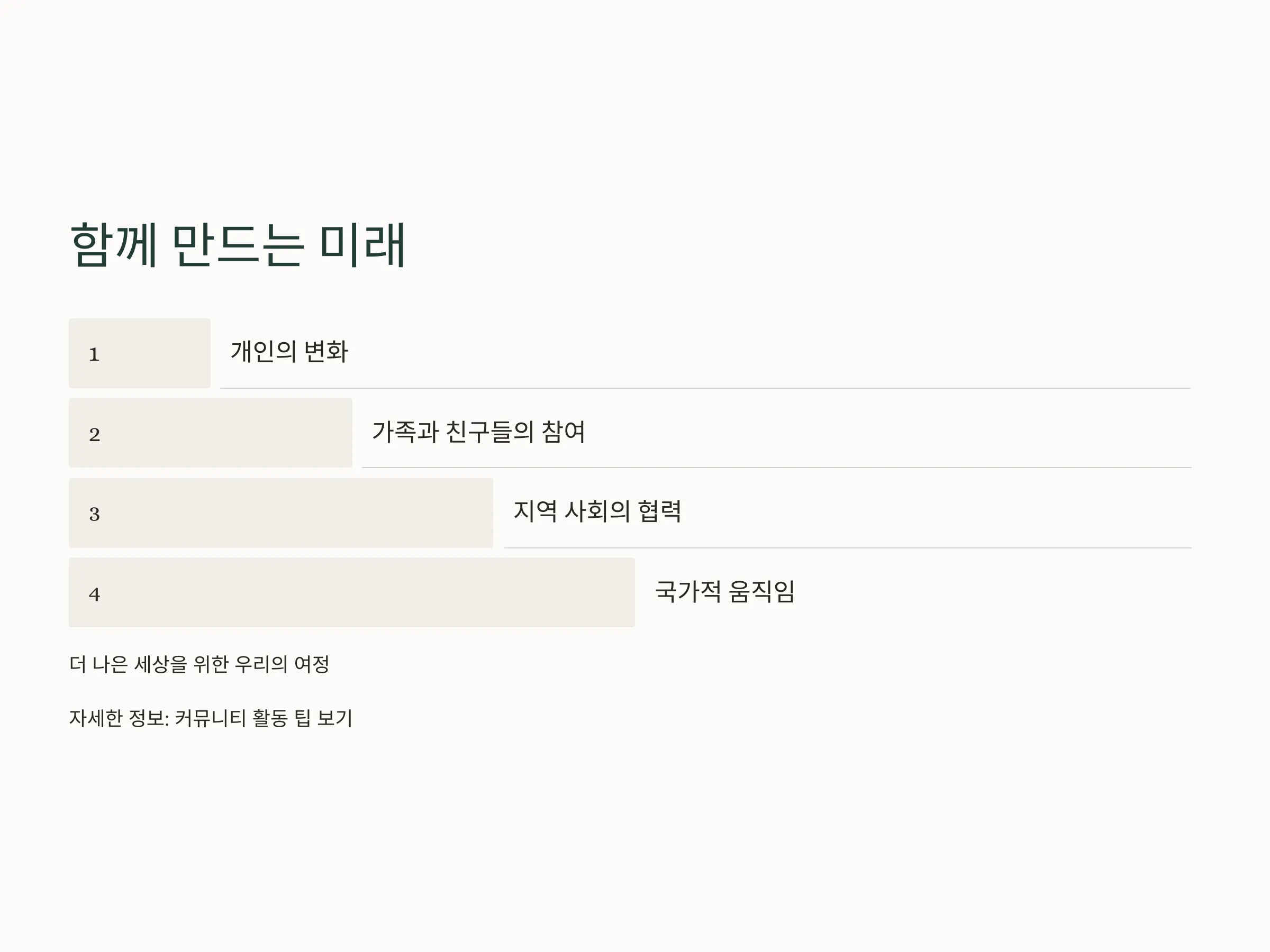Click the numeral 2 in the second bar
This screenshot has height=952, width=1270.
pyautogui.click(x=95, y=434)
